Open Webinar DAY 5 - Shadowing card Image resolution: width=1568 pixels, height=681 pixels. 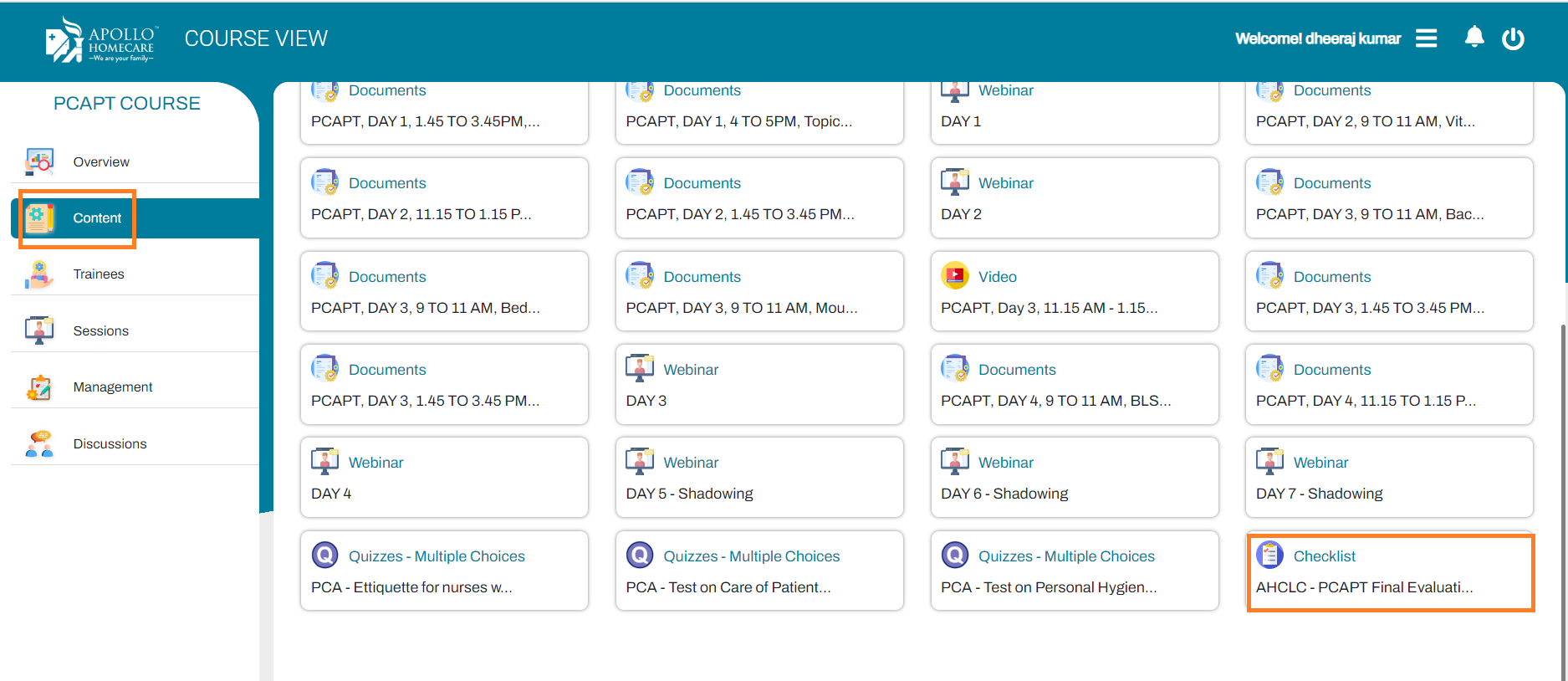(x=758, y=478)
